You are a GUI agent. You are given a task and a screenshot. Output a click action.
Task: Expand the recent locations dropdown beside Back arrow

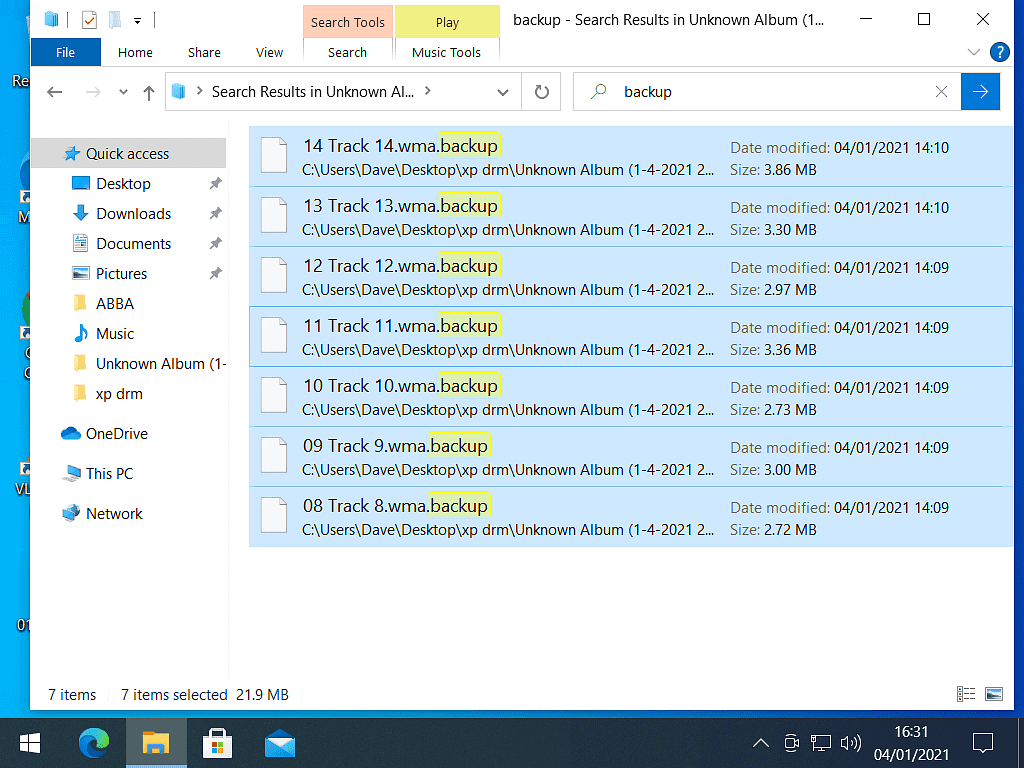122,91
